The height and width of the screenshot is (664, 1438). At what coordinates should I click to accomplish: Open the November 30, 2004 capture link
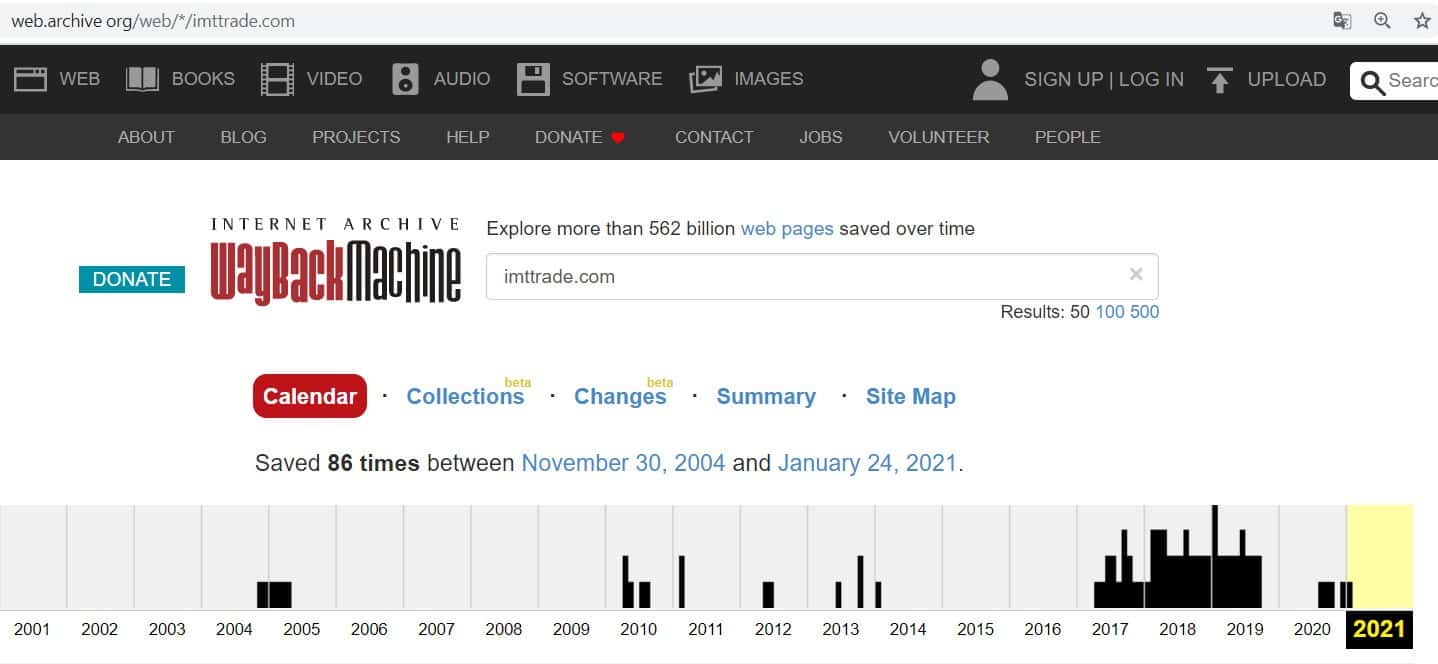623,463
